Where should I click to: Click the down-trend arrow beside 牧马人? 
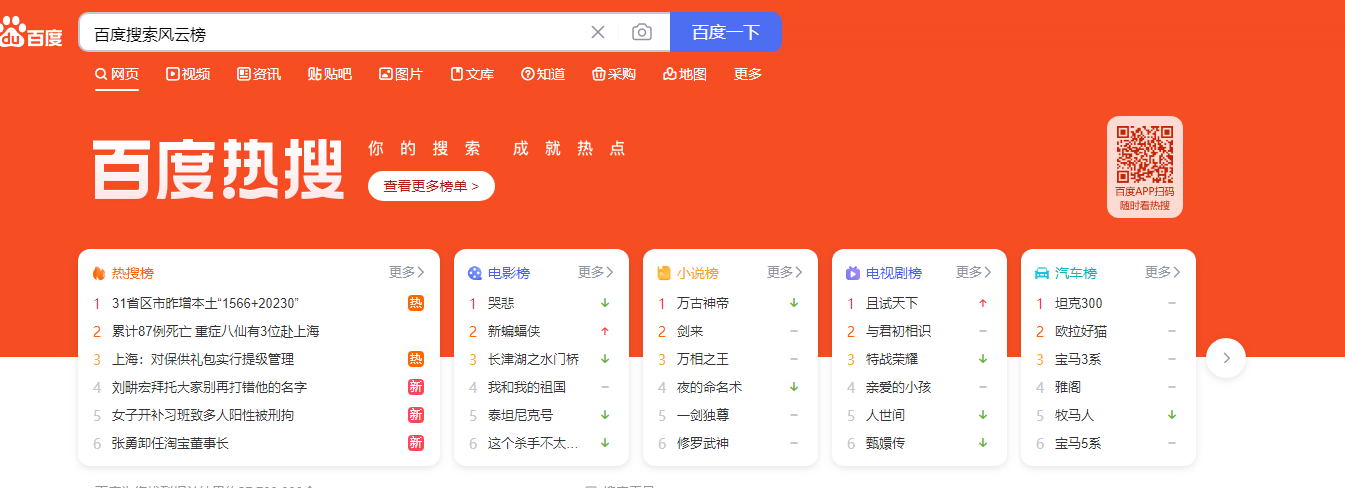click(1172, 415)
